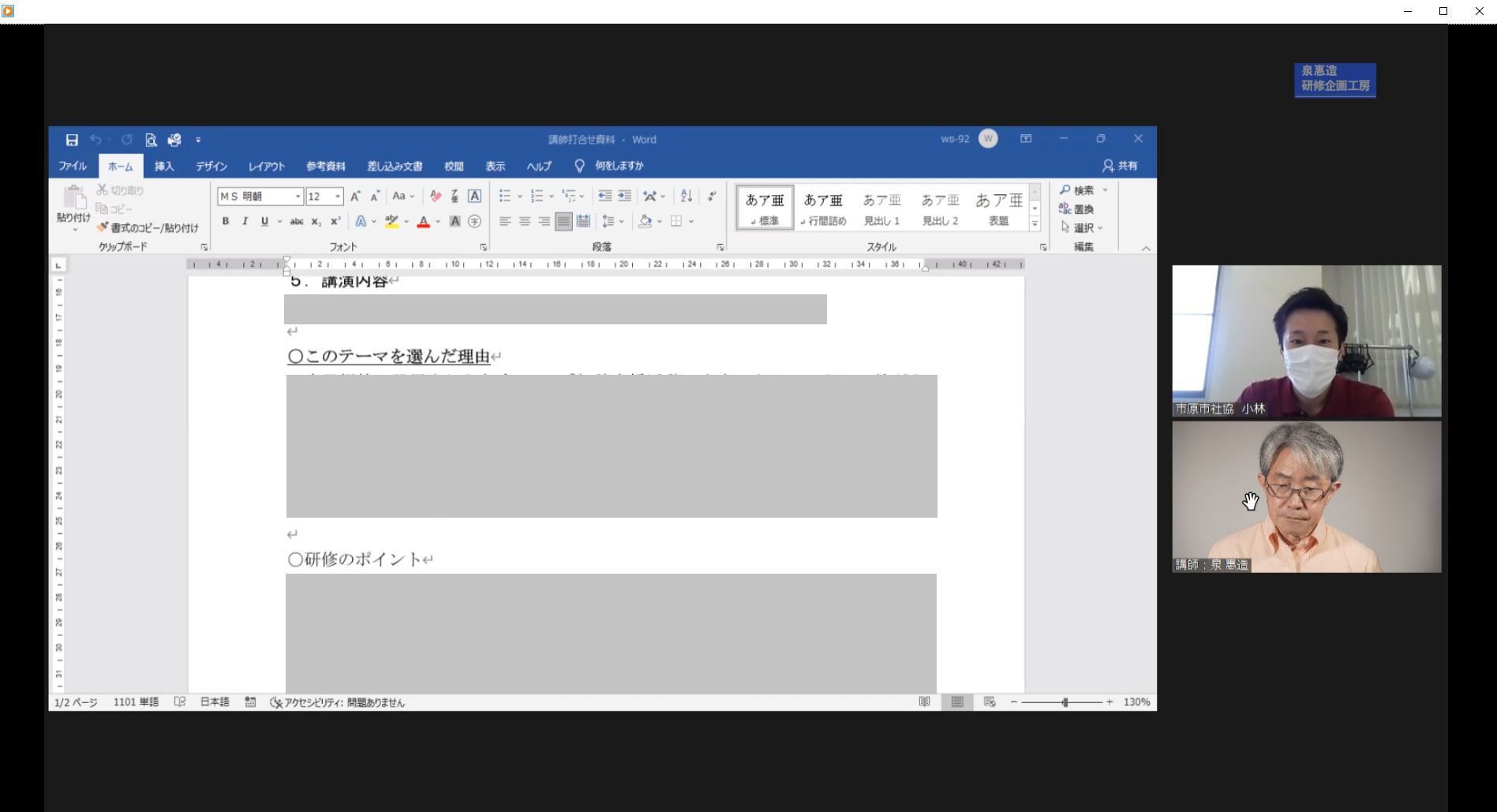Click the 1101 単語 word count in the status bar
The height and width of the screenshot is (812, 1497).
[x=136, y=702]
